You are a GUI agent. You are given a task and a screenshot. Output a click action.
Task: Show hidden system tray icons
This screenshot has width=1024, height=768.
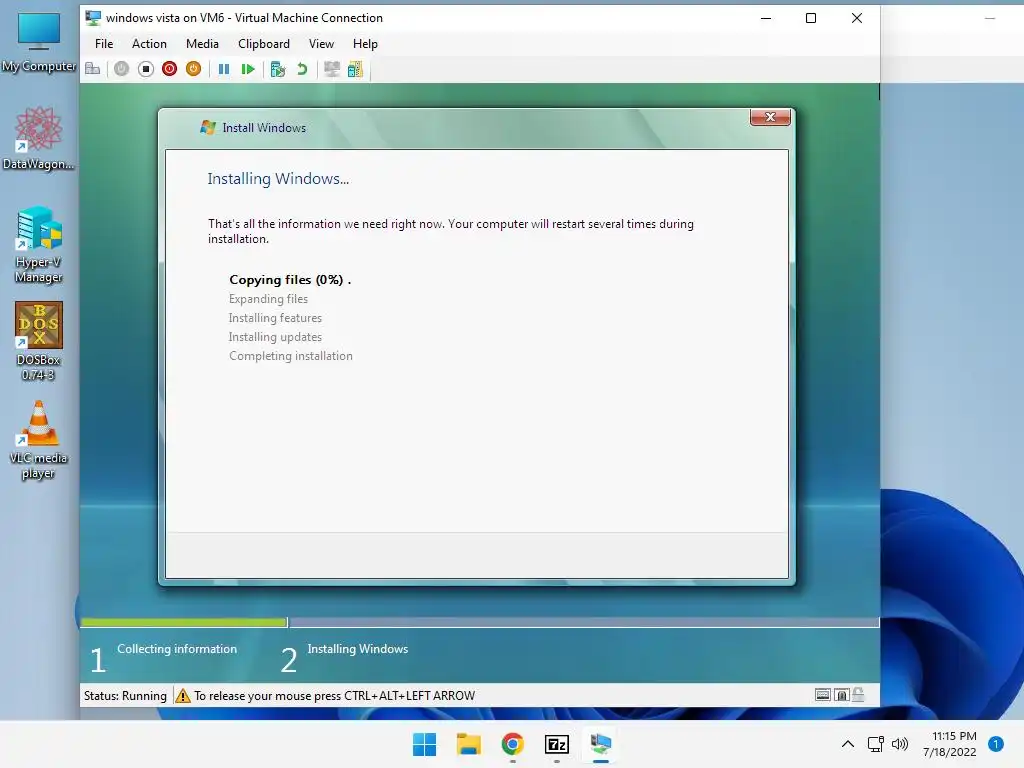pyautogui.click(x=847, y=744)
